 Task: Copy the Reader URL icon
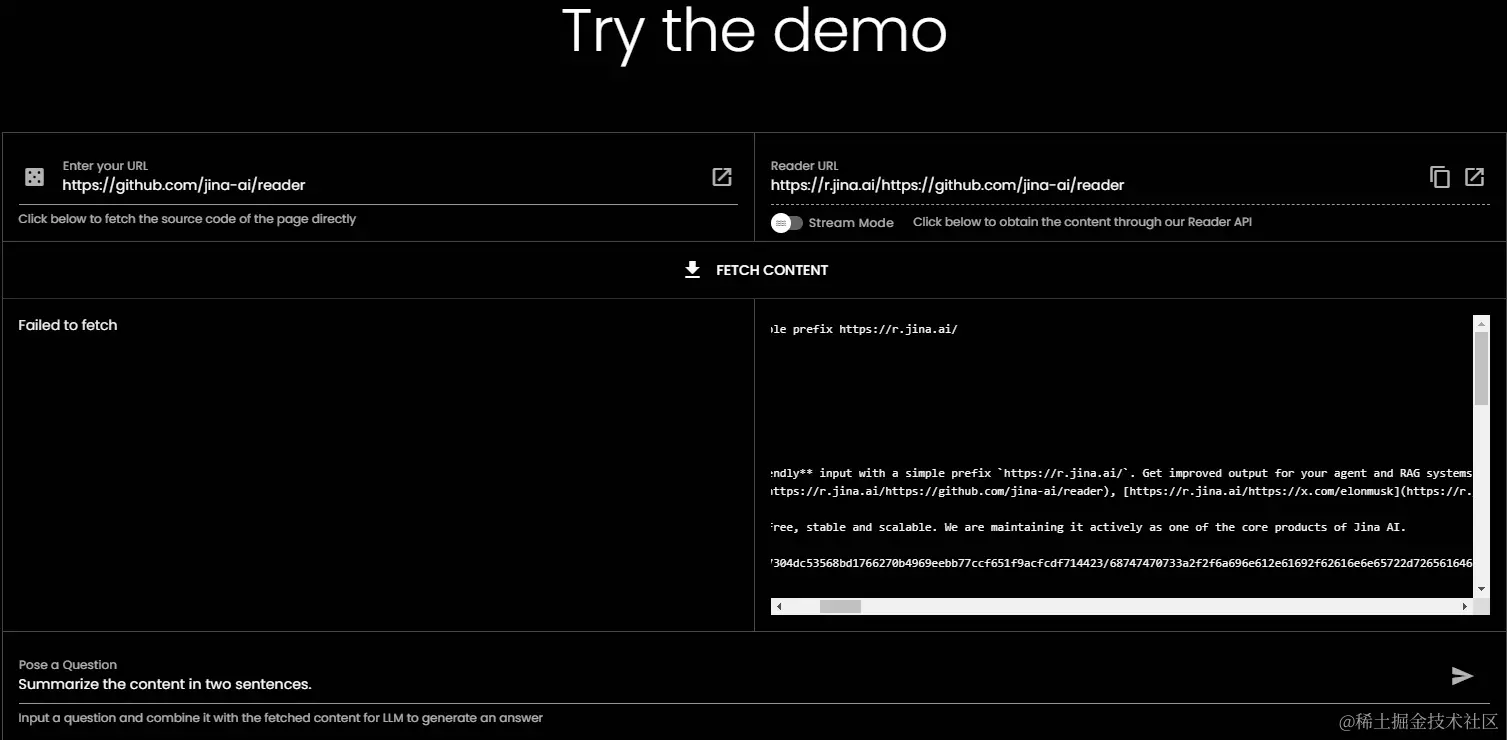1440,177
